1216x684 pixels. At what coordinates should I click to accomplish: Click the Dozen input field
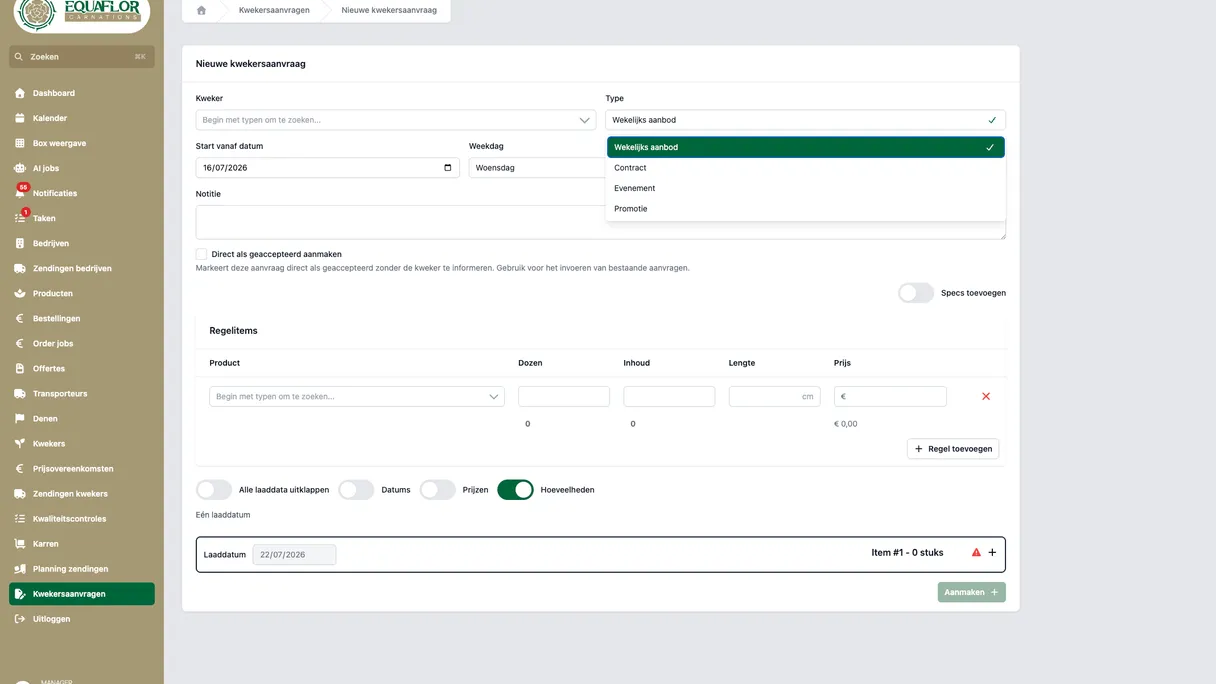564,397
